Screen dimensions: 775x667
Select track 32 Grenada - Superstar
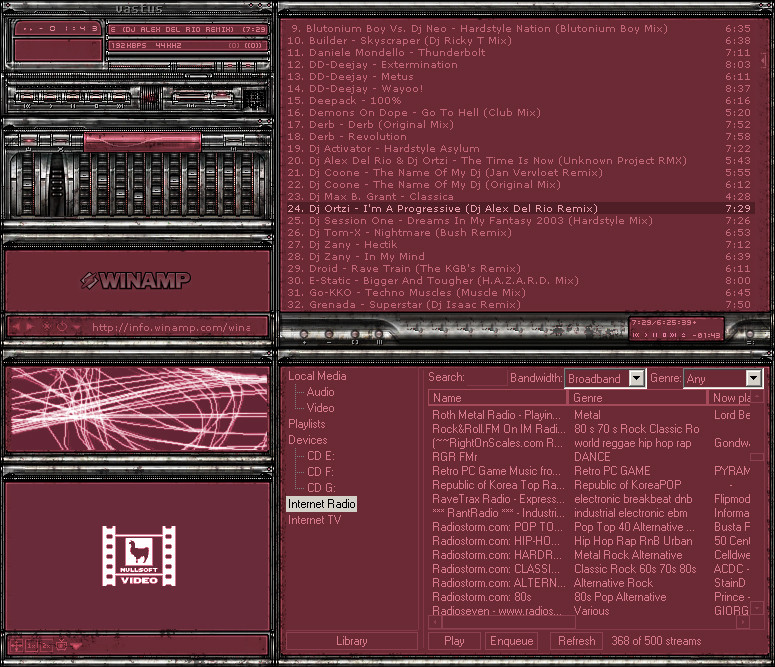pyautogui.click(x=518, y=304)
